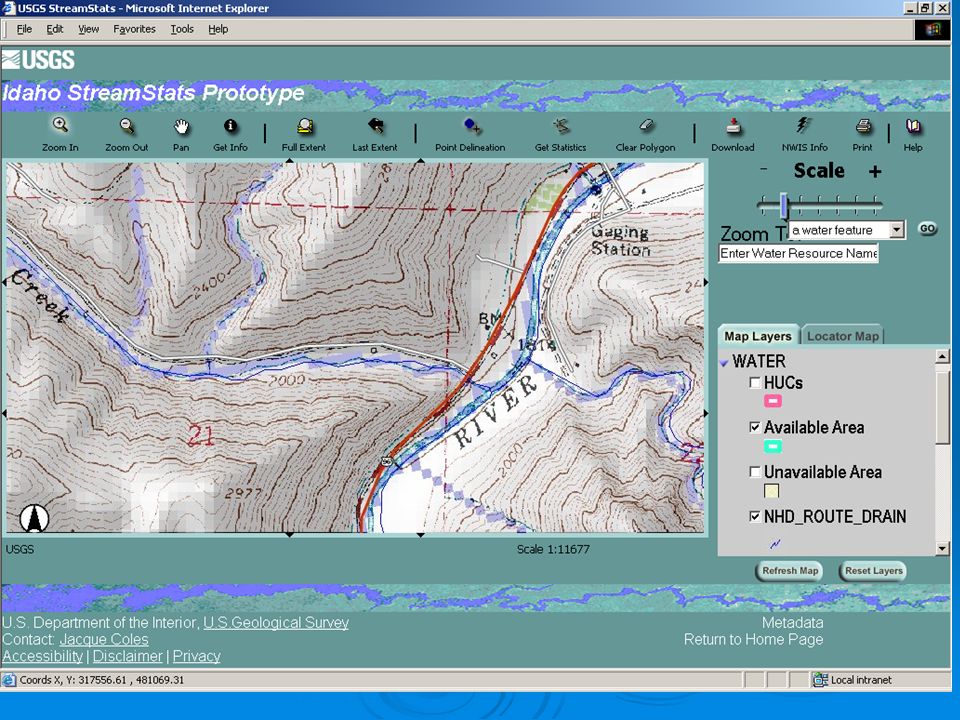Click the Windows flag logo in browser
Screen dimensions: 960x720
pos(932,29)
